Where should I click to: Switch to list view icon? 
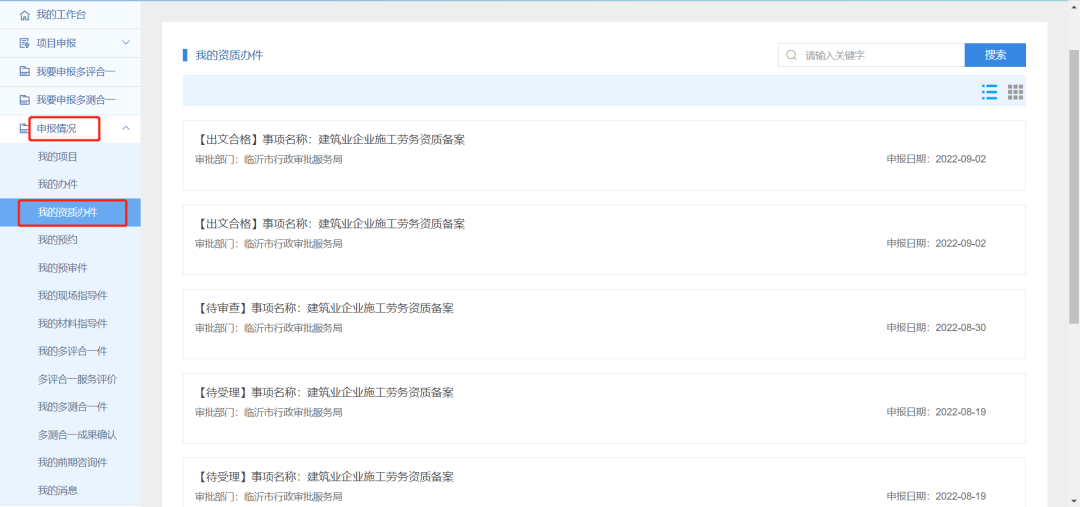point(989,92)
